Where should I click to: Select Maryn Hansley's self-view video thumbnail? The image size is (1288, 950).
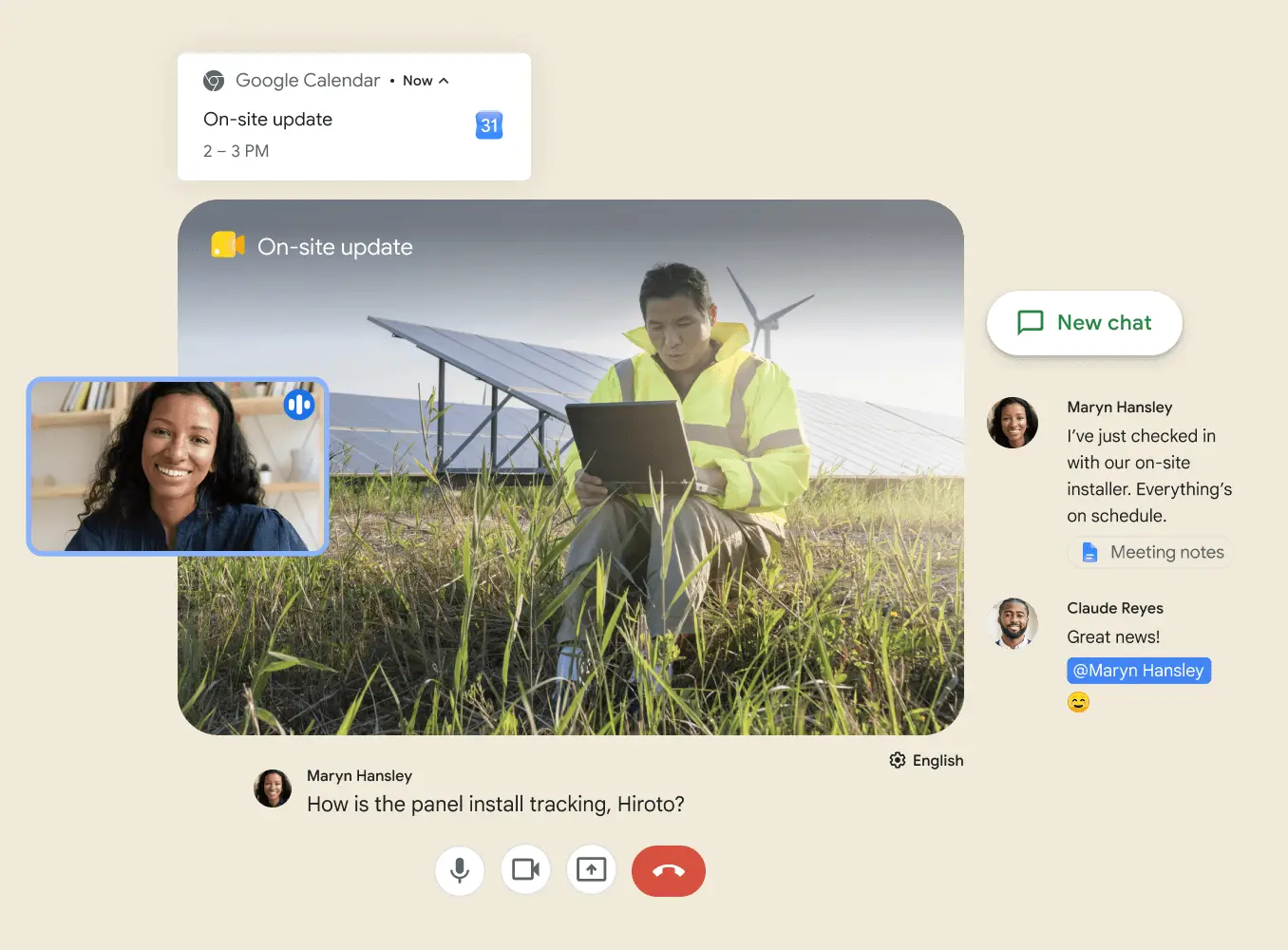pyautogui.click(x=178, y=466)
